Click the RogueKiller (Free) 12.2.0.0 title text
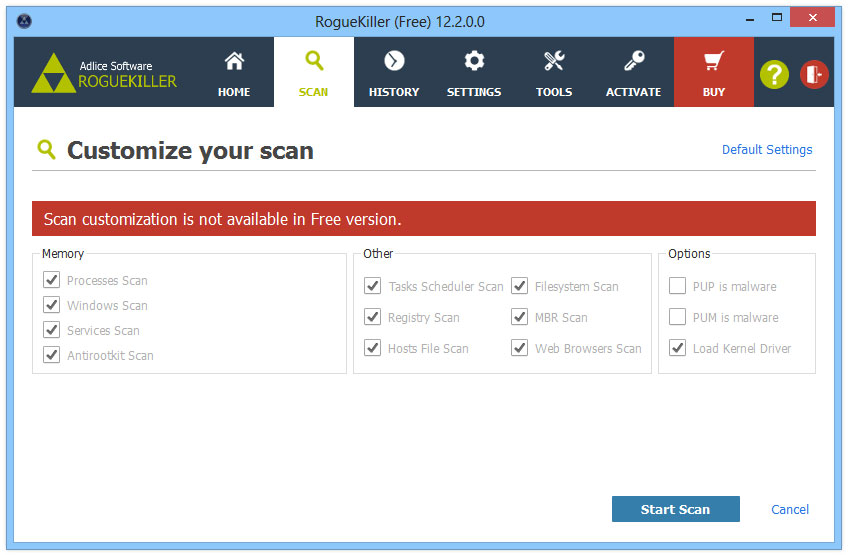Screen dimensions: 848x555 (400, 22)
